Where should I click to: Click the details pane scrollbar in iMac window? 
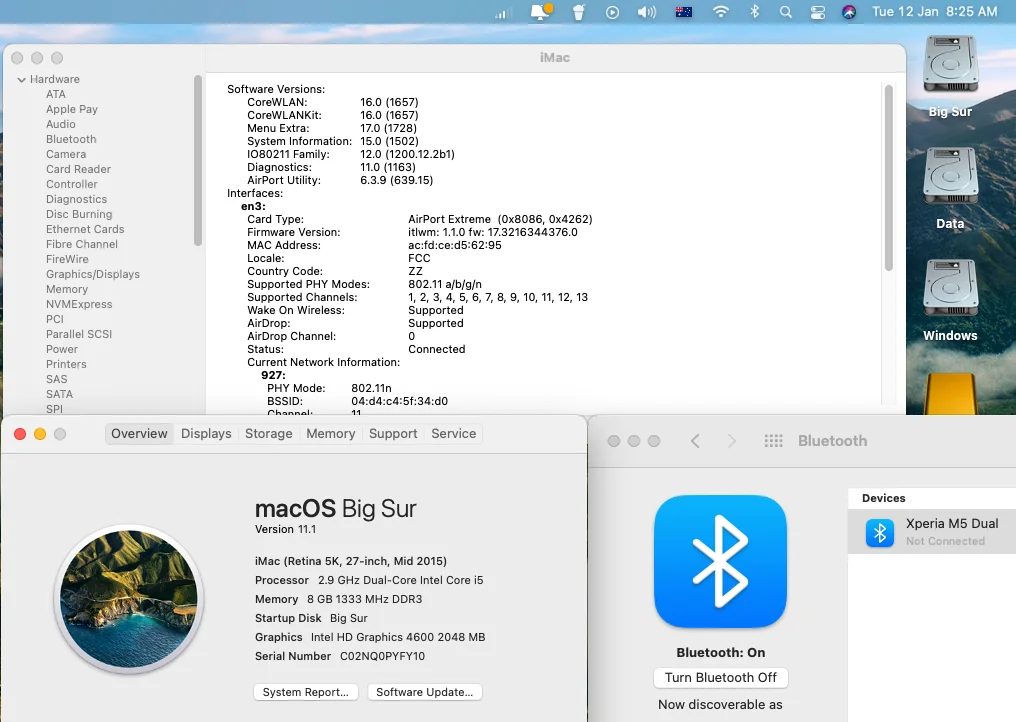click(x=888, y=178)
